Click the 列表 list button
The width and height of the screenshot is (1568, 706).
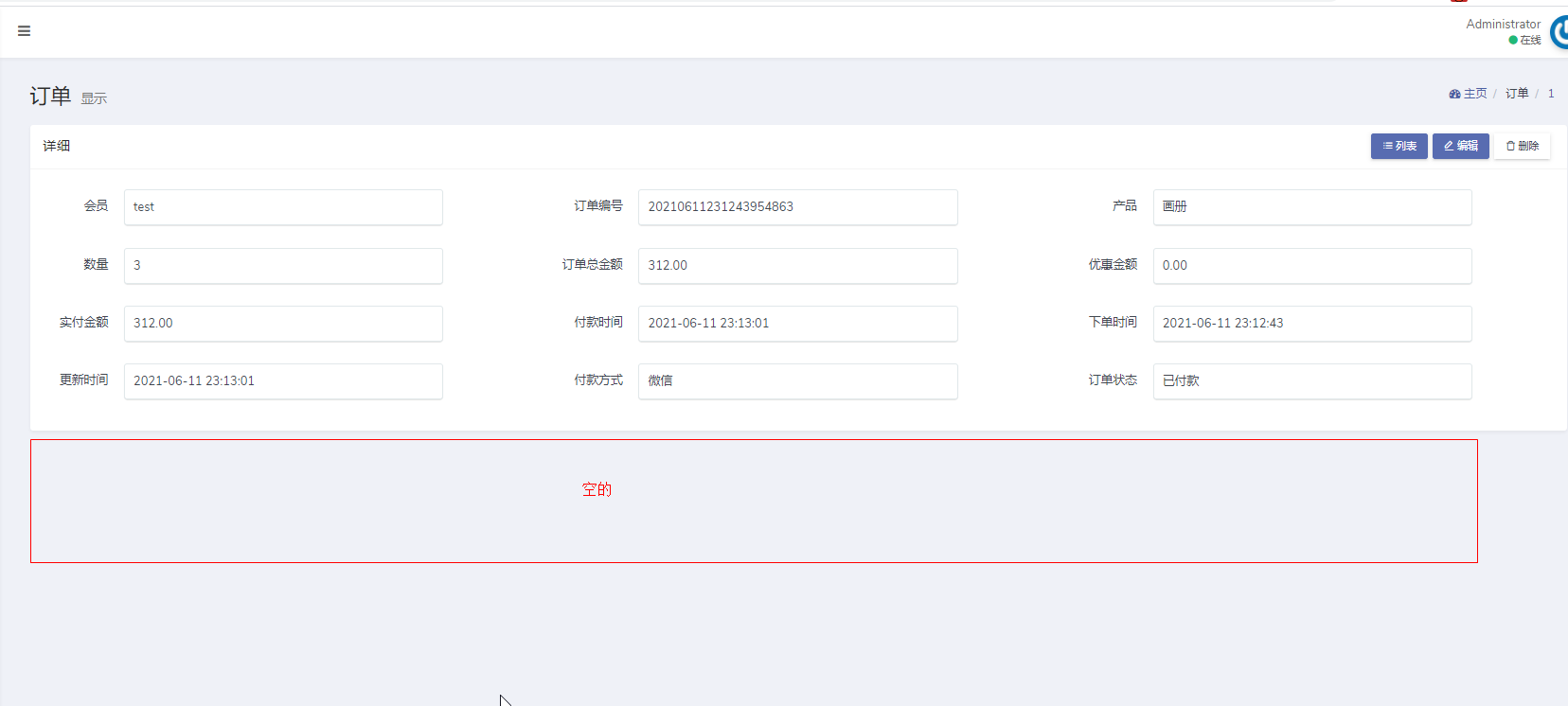(x=1399, y=146)
